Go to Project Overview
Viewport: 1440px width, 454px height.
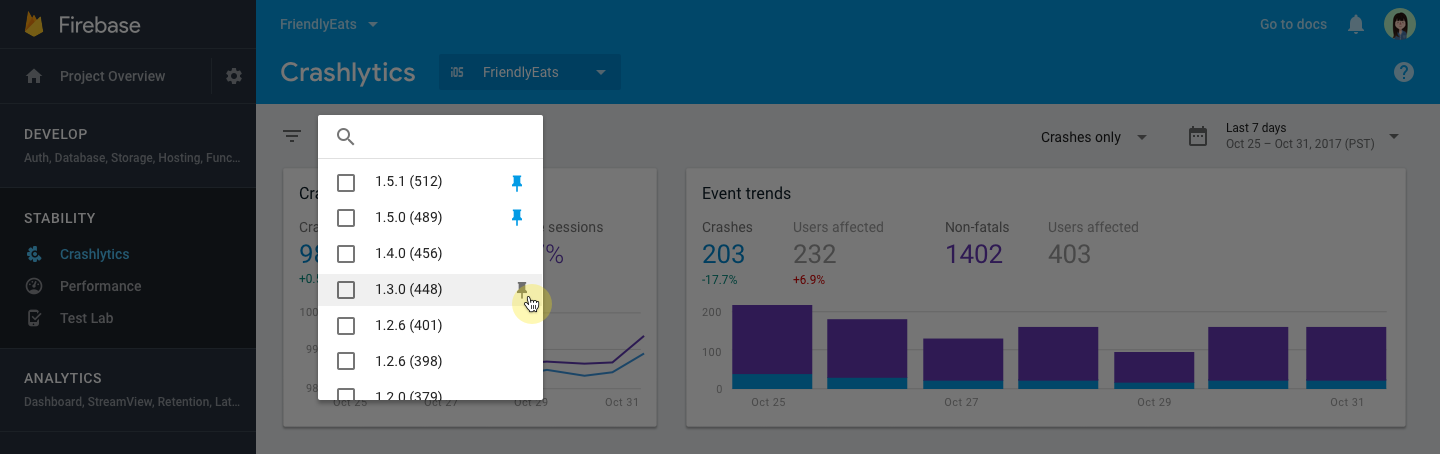coord(112,76)
